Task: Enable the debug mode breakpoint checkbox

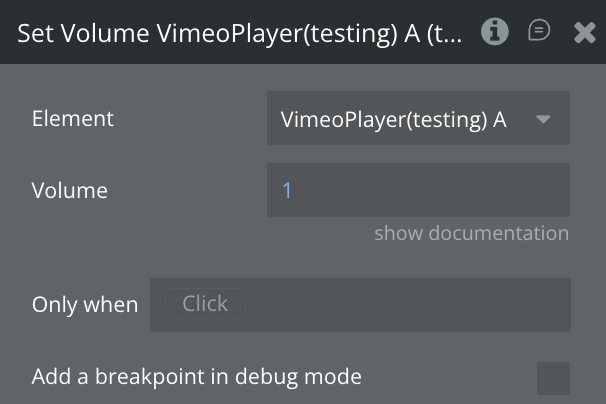Action: tap(553, 378)
